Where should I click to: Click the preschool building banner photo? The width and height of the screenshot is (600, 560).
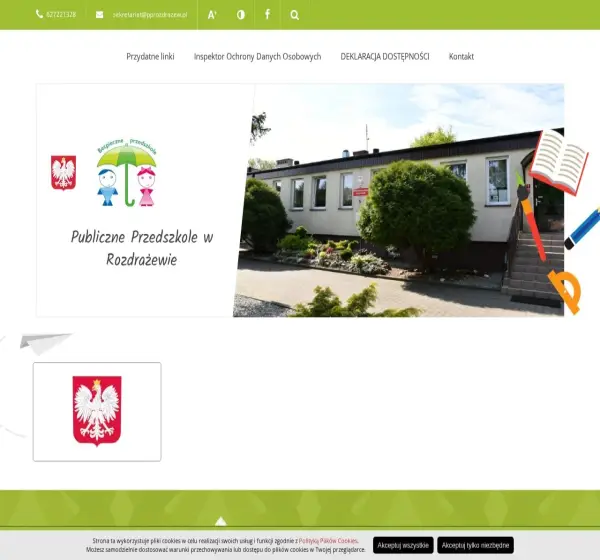(398, 200)
